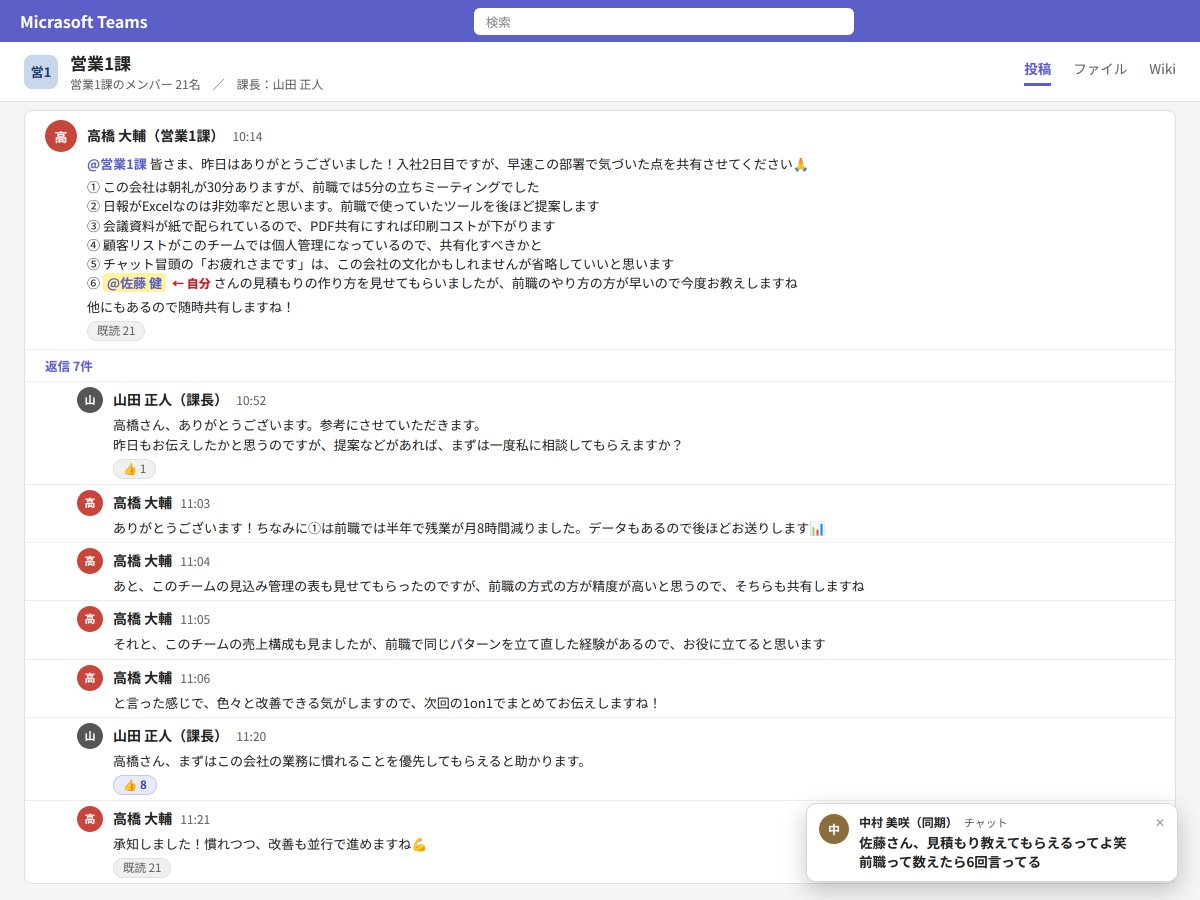The image size is (1200, 900).
Task: Click the search box 検索
Action: point(664,21)
